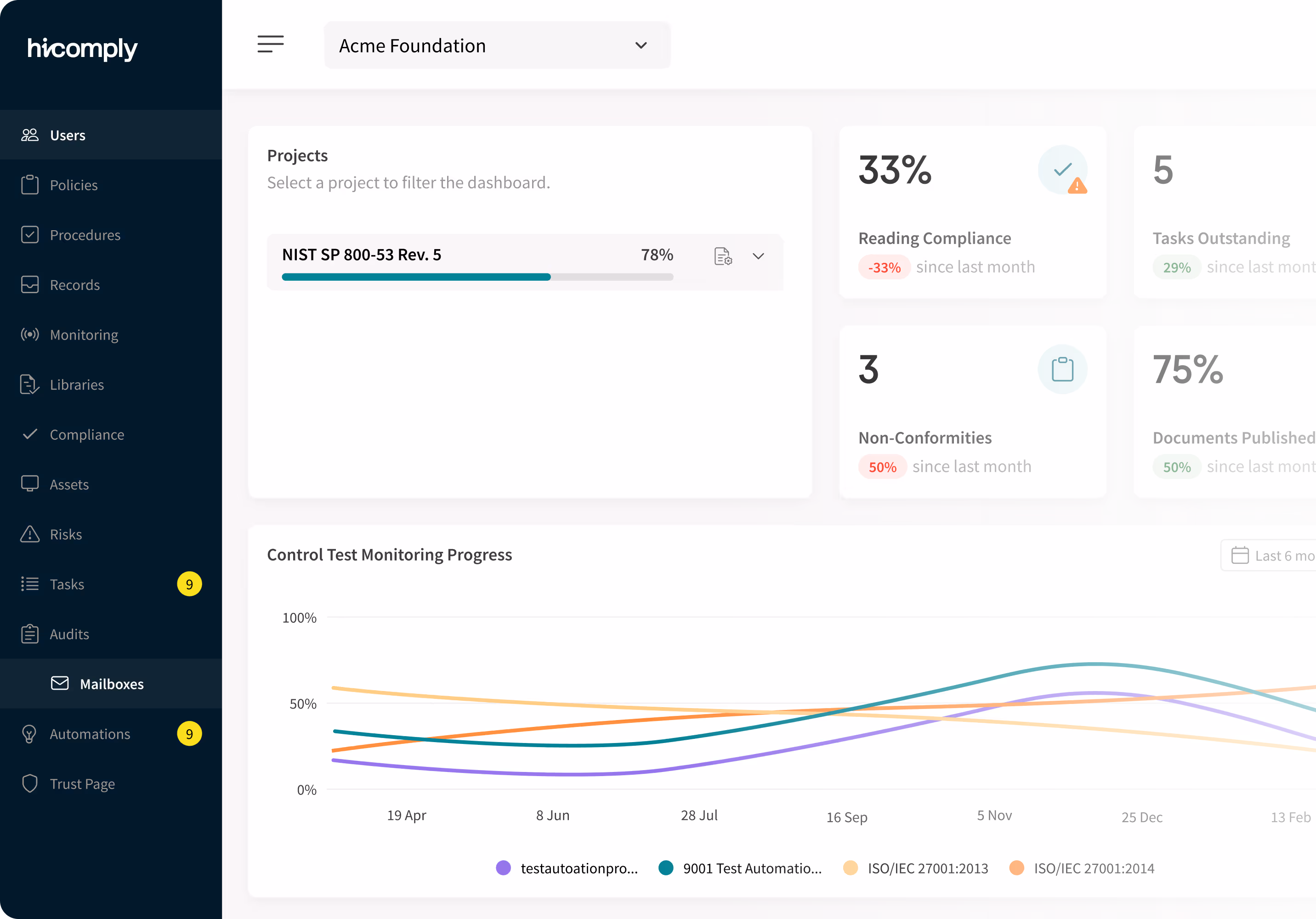Image resolution: width=1316 pixels, height=919 pixels.
Task: Select the Trust Page shield icon
Action: coord(30,783)
